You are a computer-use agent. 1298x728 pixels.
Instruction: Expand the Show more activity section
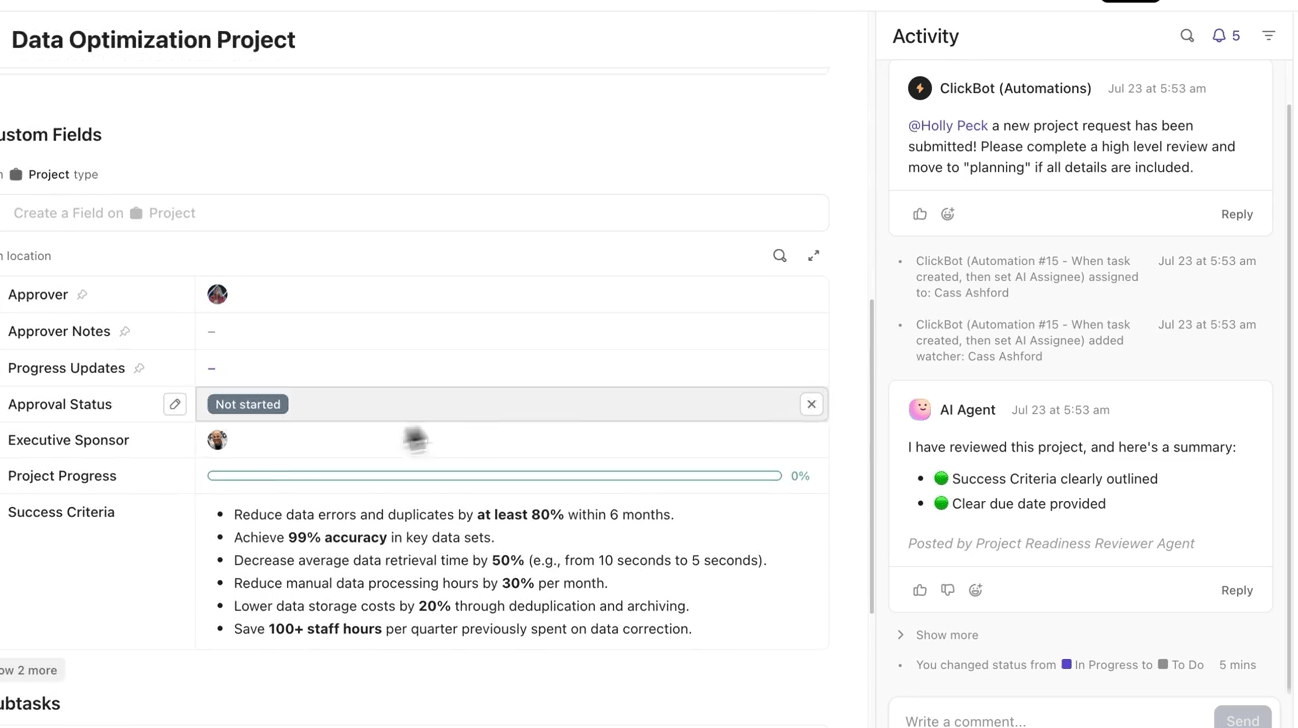click(x=945, y=634)
